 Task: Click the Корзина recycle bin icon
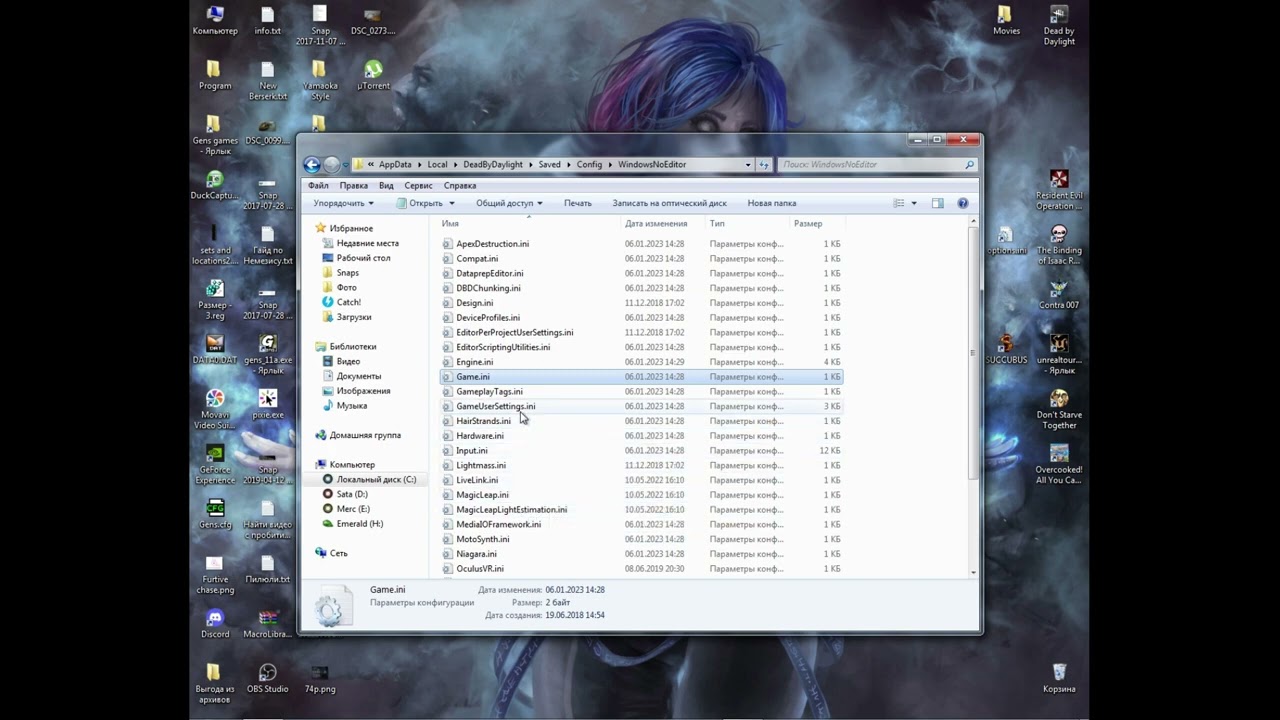coord(1059,678)
